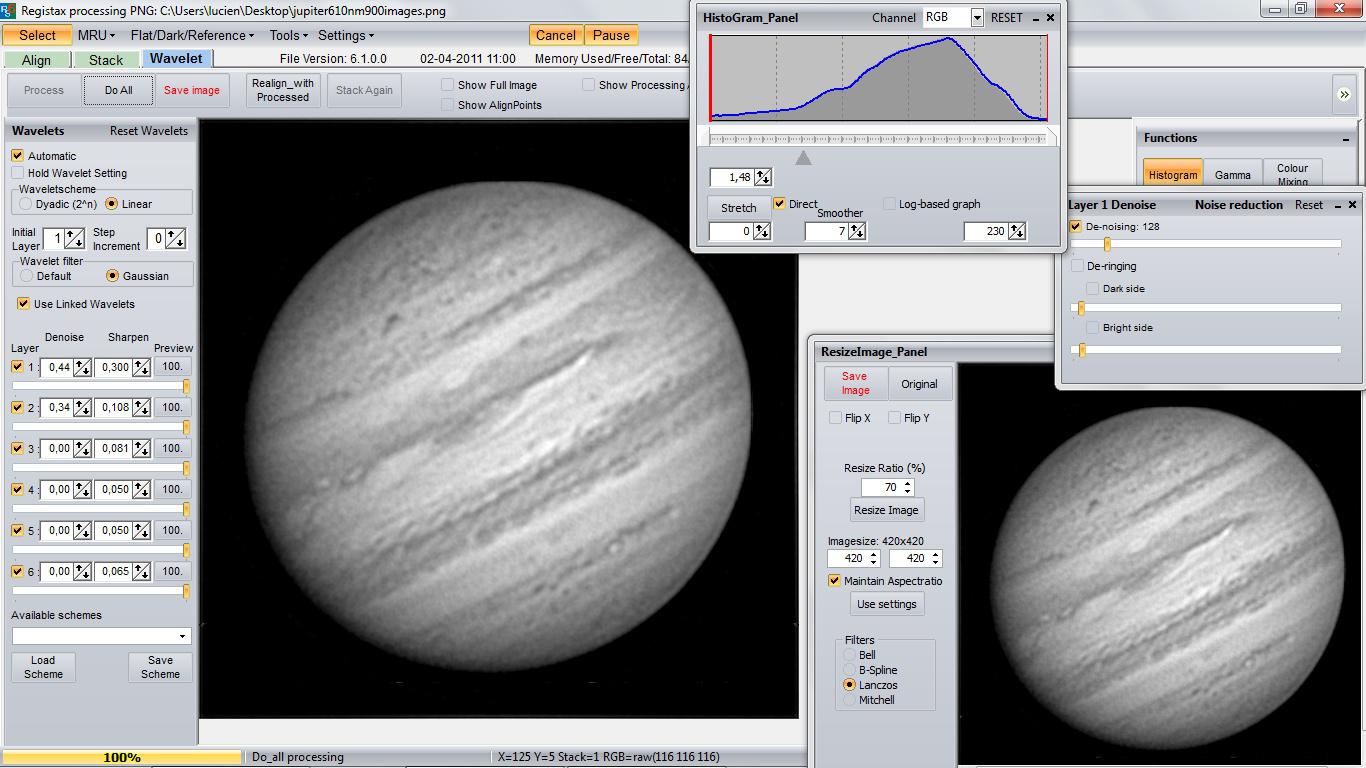The width and height of the screenshot is (1366, 768).
Task: Toggle the Automatic checkbox
Action: [17, 156]
